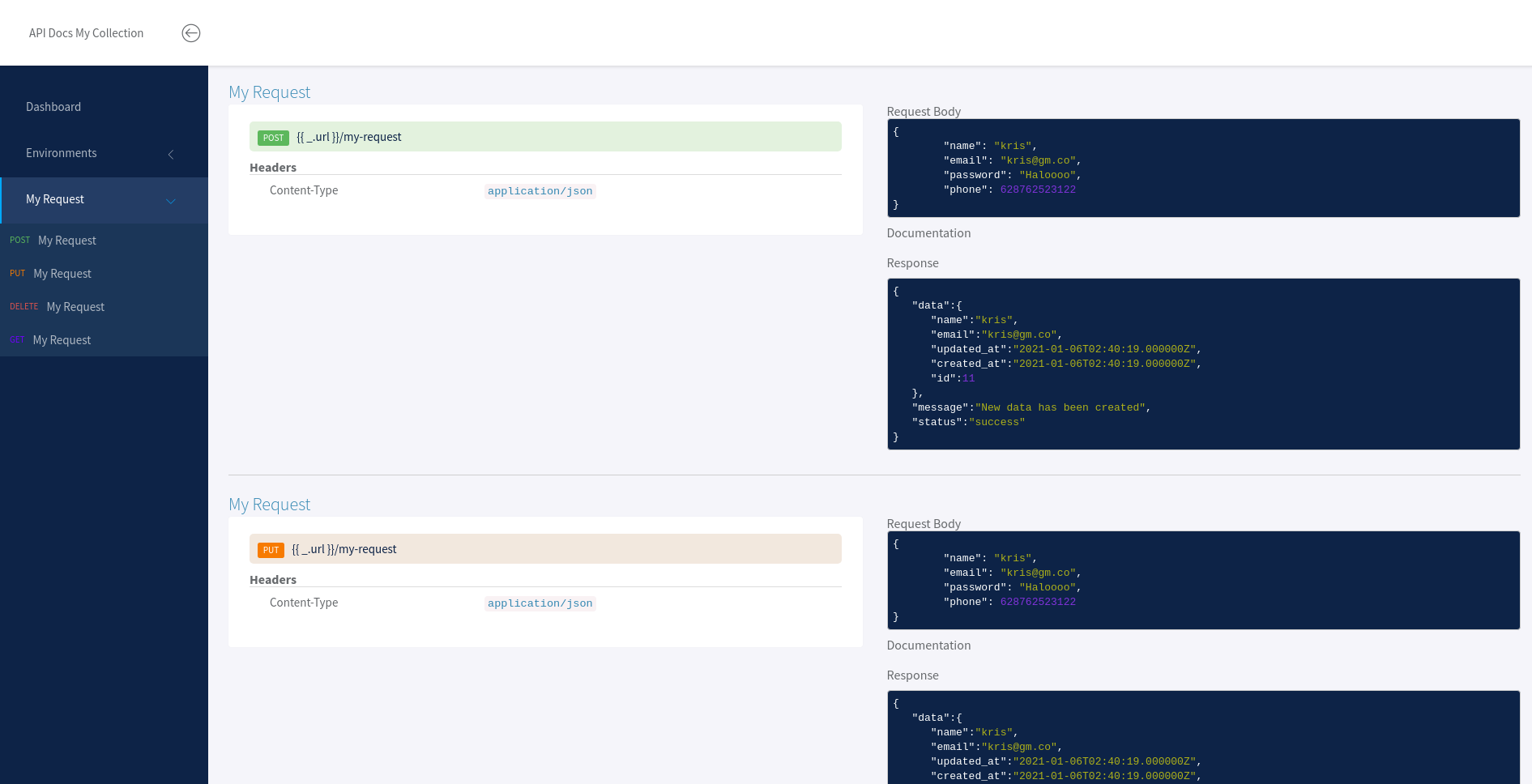Click the second Request Body label

click(924, 524)
